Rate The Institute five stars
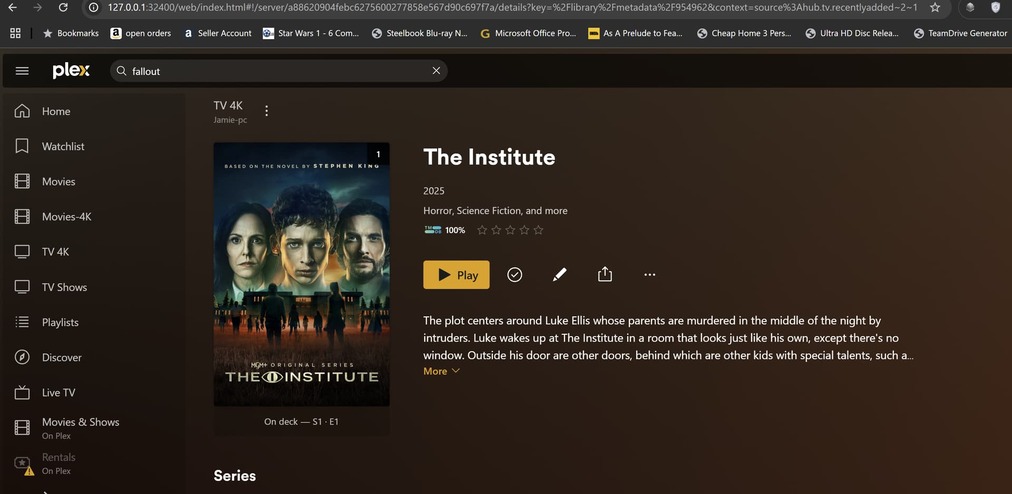This screenshot has height=494, width=1012. click(x=538, y=230)
